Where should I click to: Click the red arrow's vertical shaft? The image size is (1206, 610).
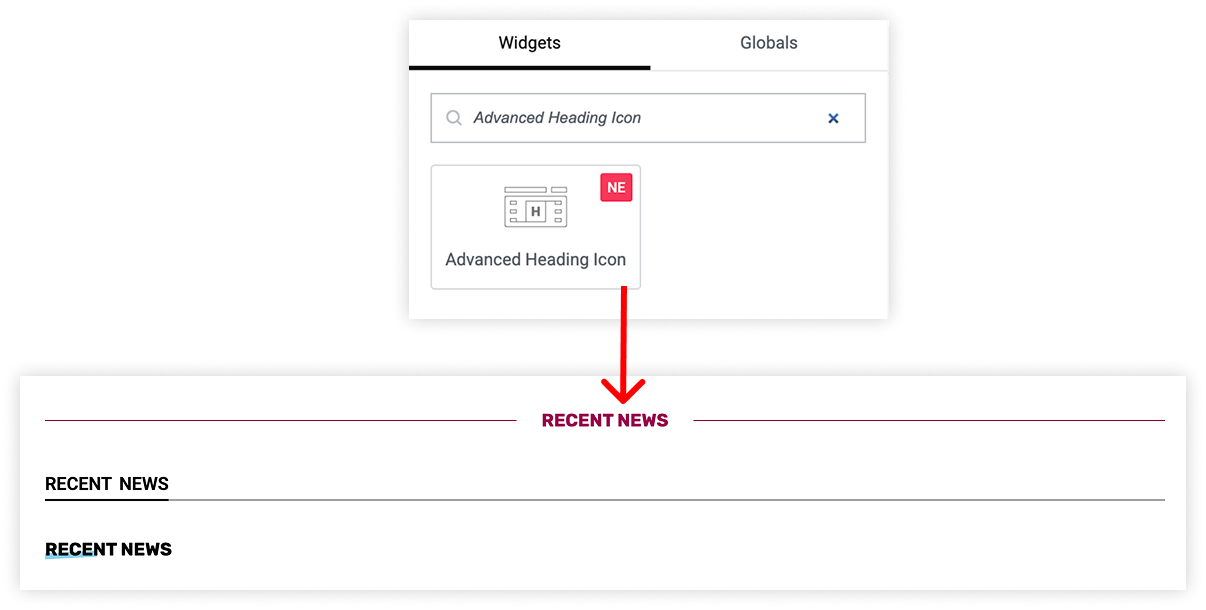623,335
